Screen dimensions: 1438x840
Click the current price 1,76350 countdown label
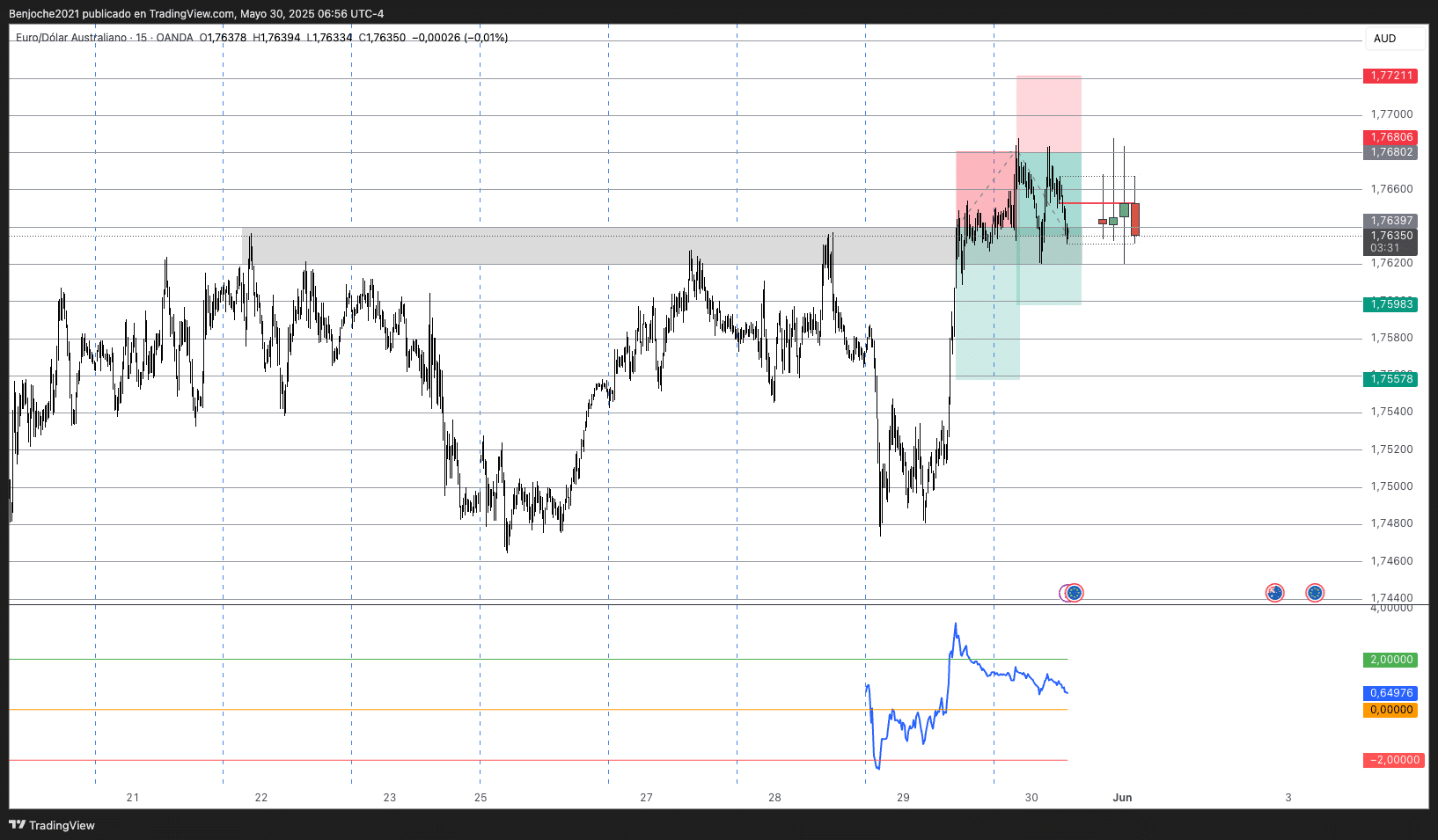[x=1391, y=242]
